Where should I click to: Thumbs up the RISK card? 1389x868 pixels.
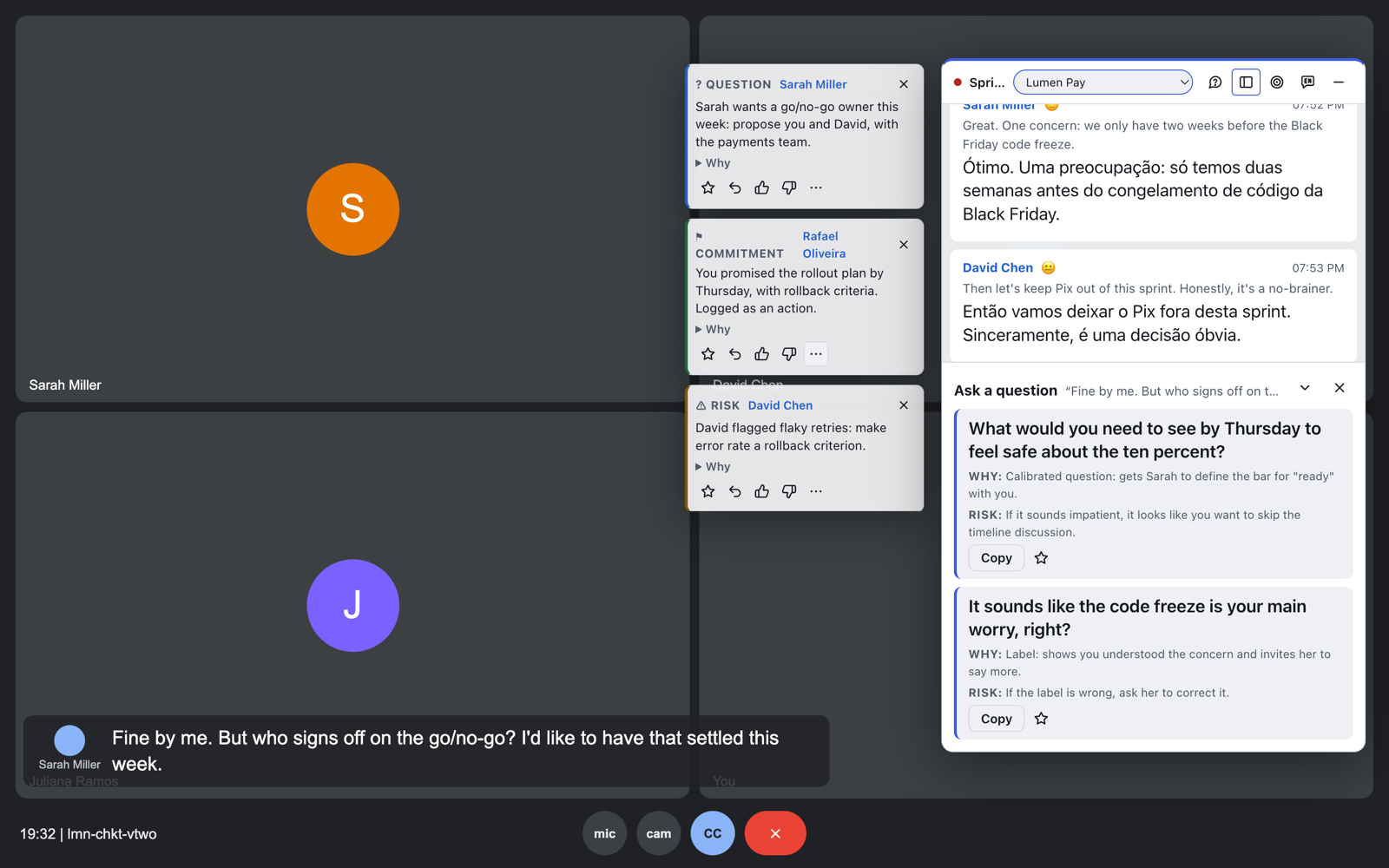coord(762,491)
